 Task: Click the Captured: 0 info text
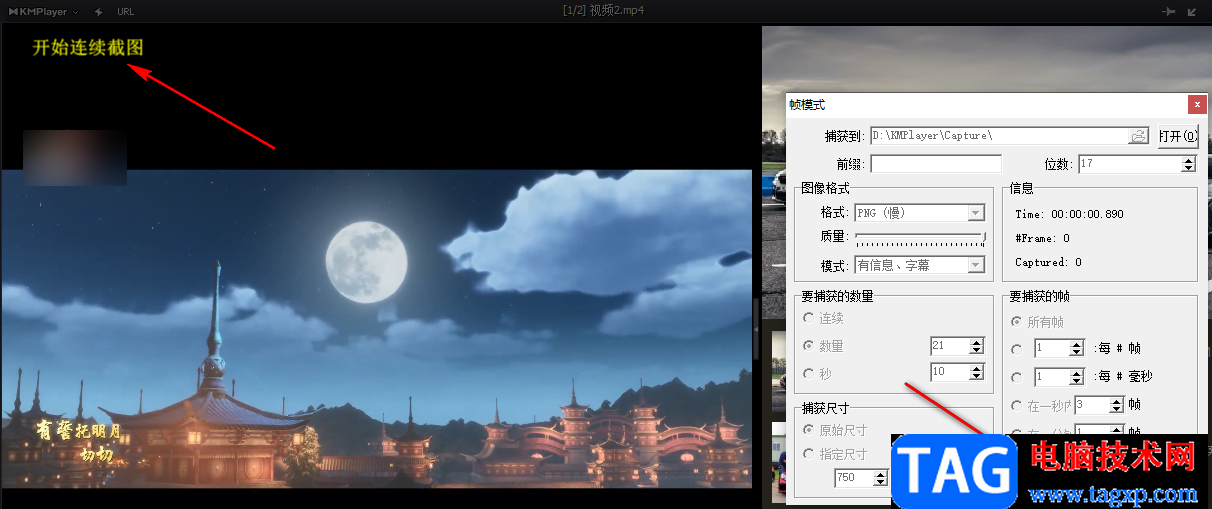point(1048,263)
